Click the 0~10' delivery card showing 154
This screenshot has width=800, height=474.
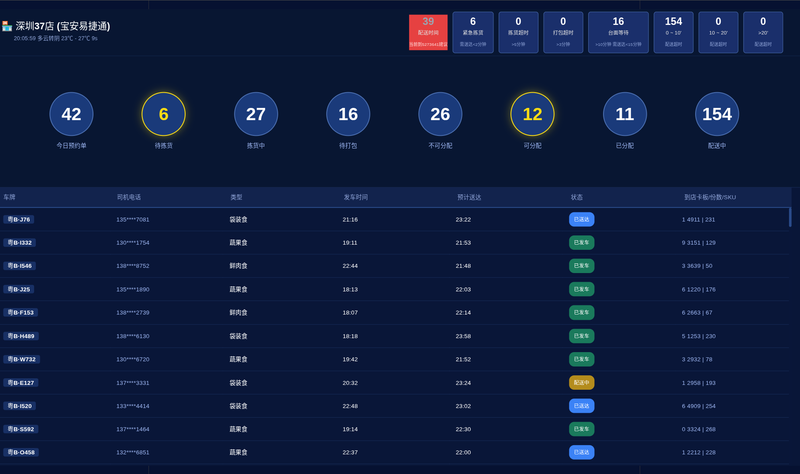[x=673, y=33]
